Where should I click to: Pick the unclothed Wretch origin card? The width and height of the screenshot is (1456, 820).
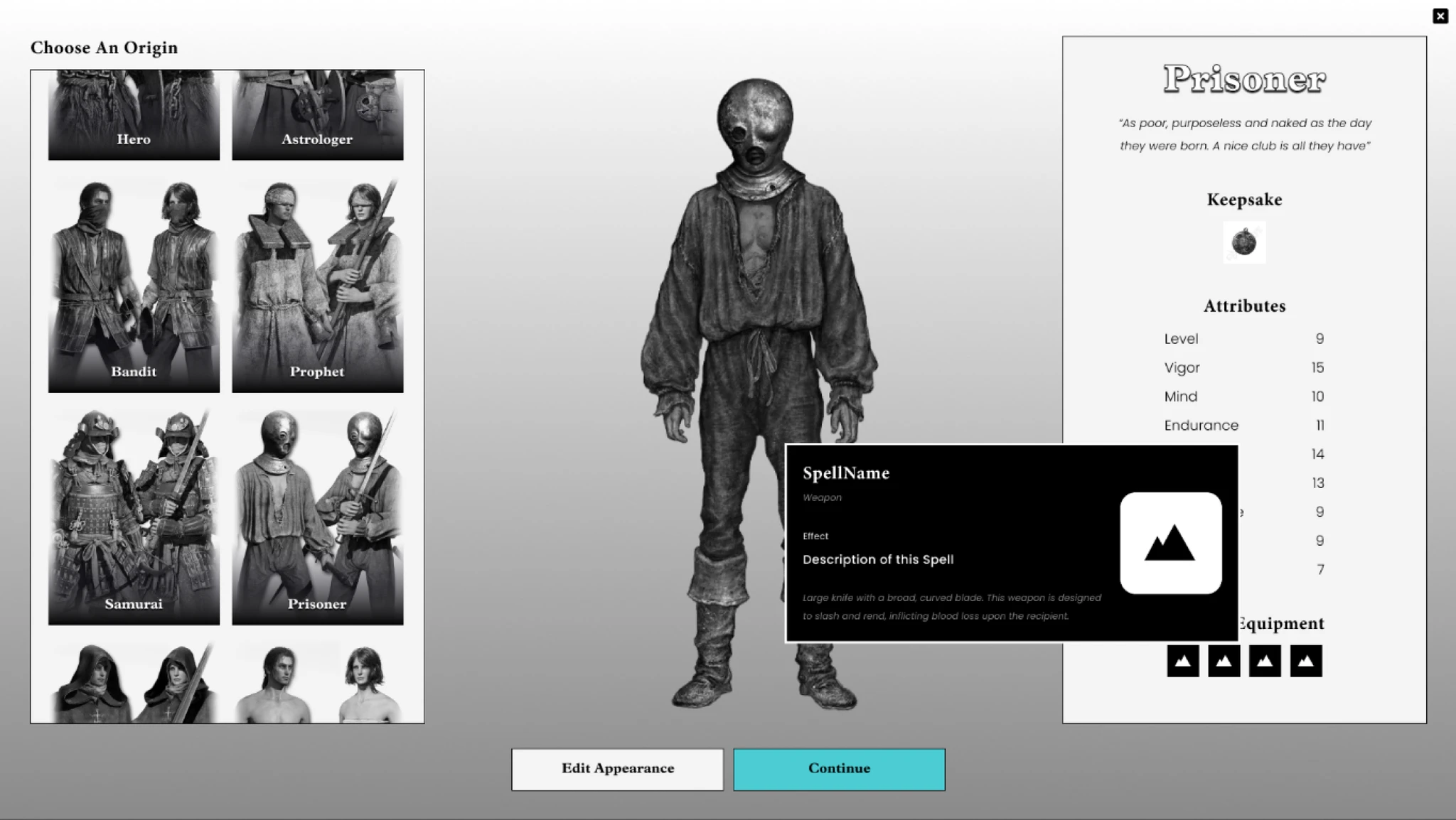[x=317, y=684]
